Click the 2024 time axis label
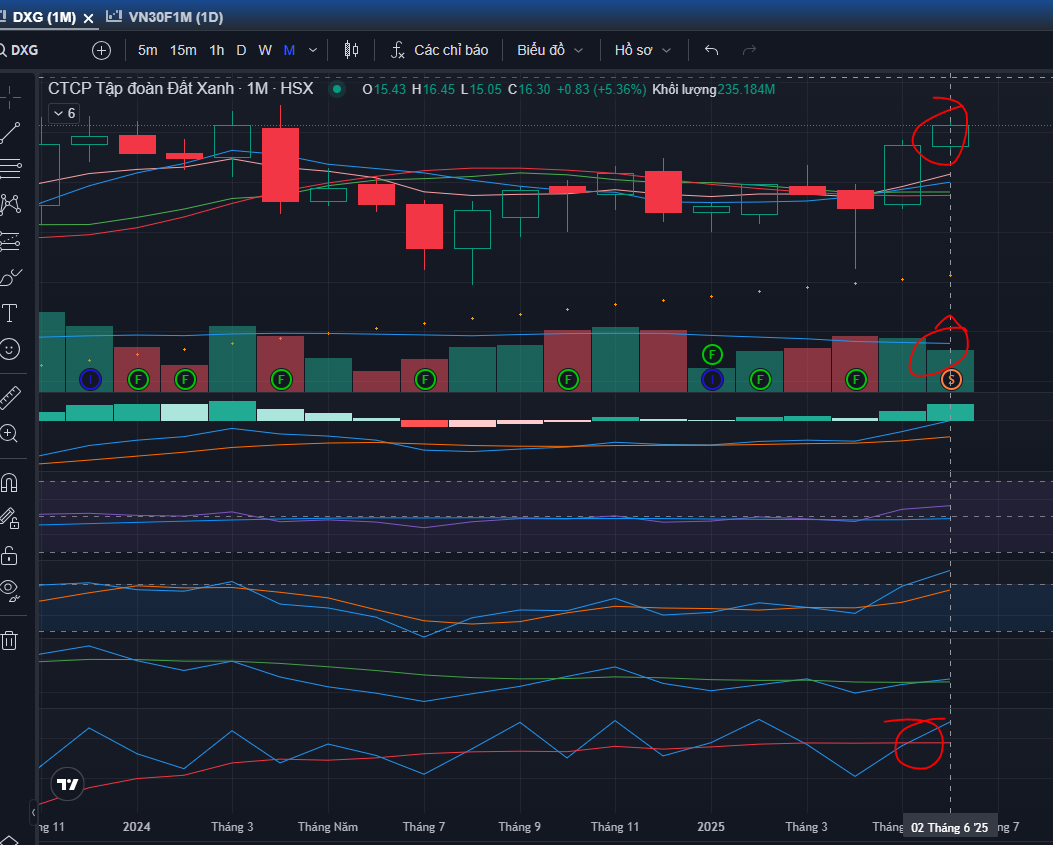The width and height of the screenshot is (1053, 845). [137, 827]
